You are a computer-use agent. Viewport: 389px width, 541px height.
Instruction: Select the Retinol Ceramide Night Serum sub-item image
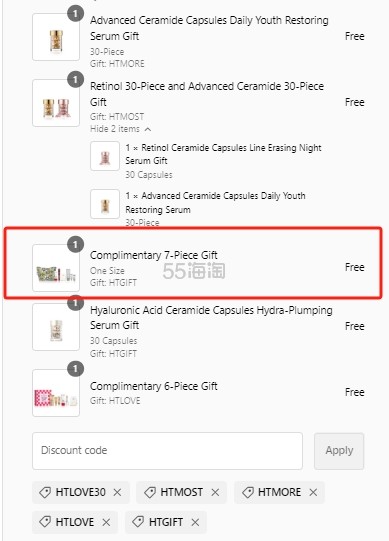pos(105,156)
